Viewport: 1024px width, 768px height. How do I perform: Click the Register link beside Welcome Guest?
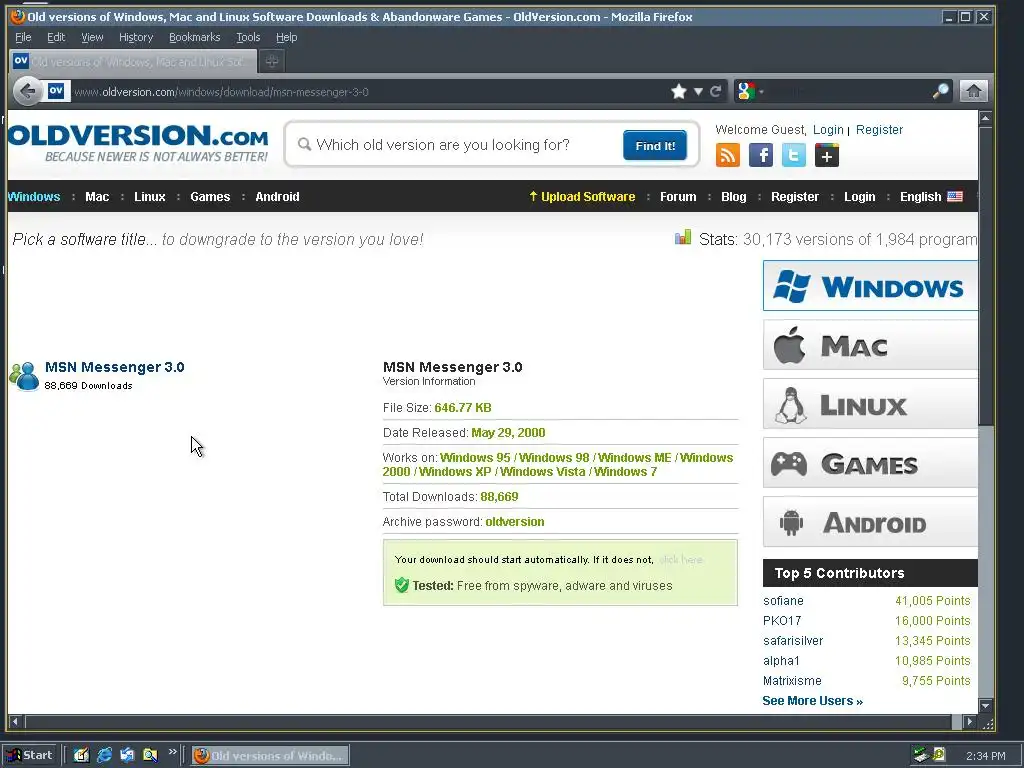(x=879, y=129)
